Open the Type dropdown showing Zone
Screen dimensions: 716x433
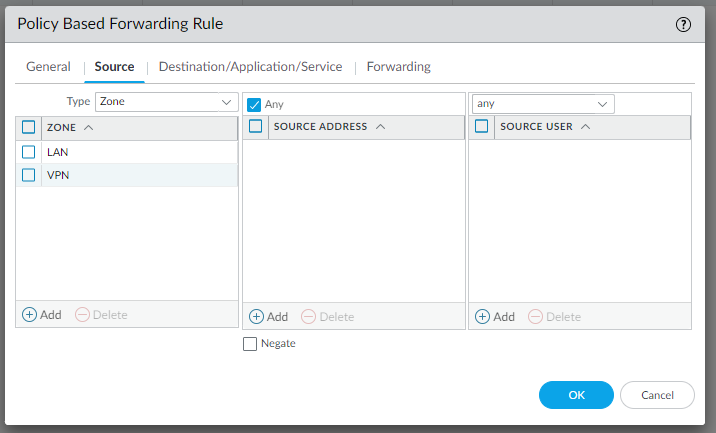click(165, 102)
